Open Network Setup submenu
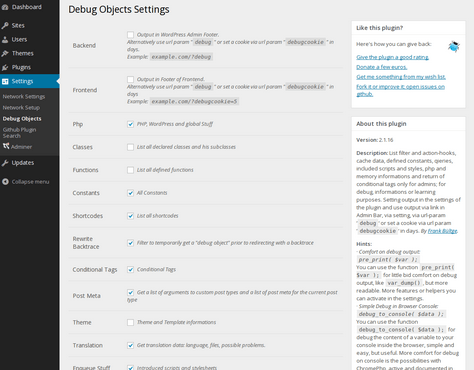 21,108
